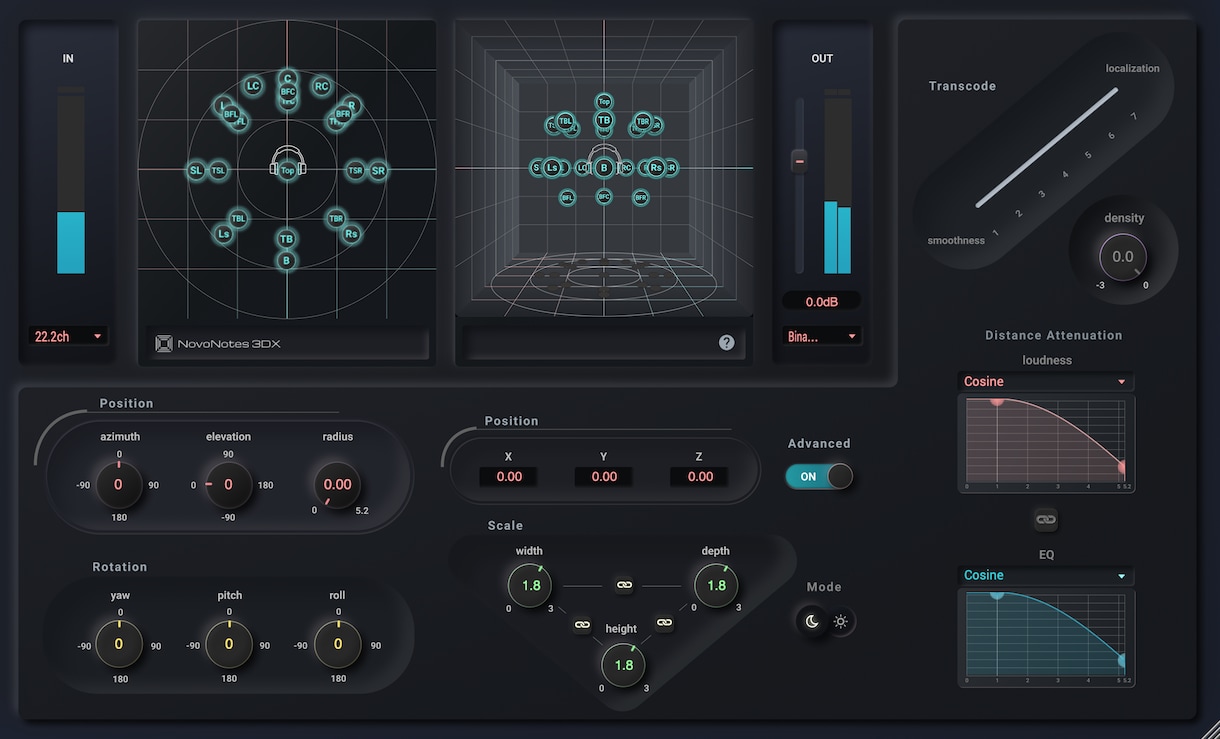Open the Bina... output format dropdown
This screenshot has height=739, width=1220.
[823, 336]
